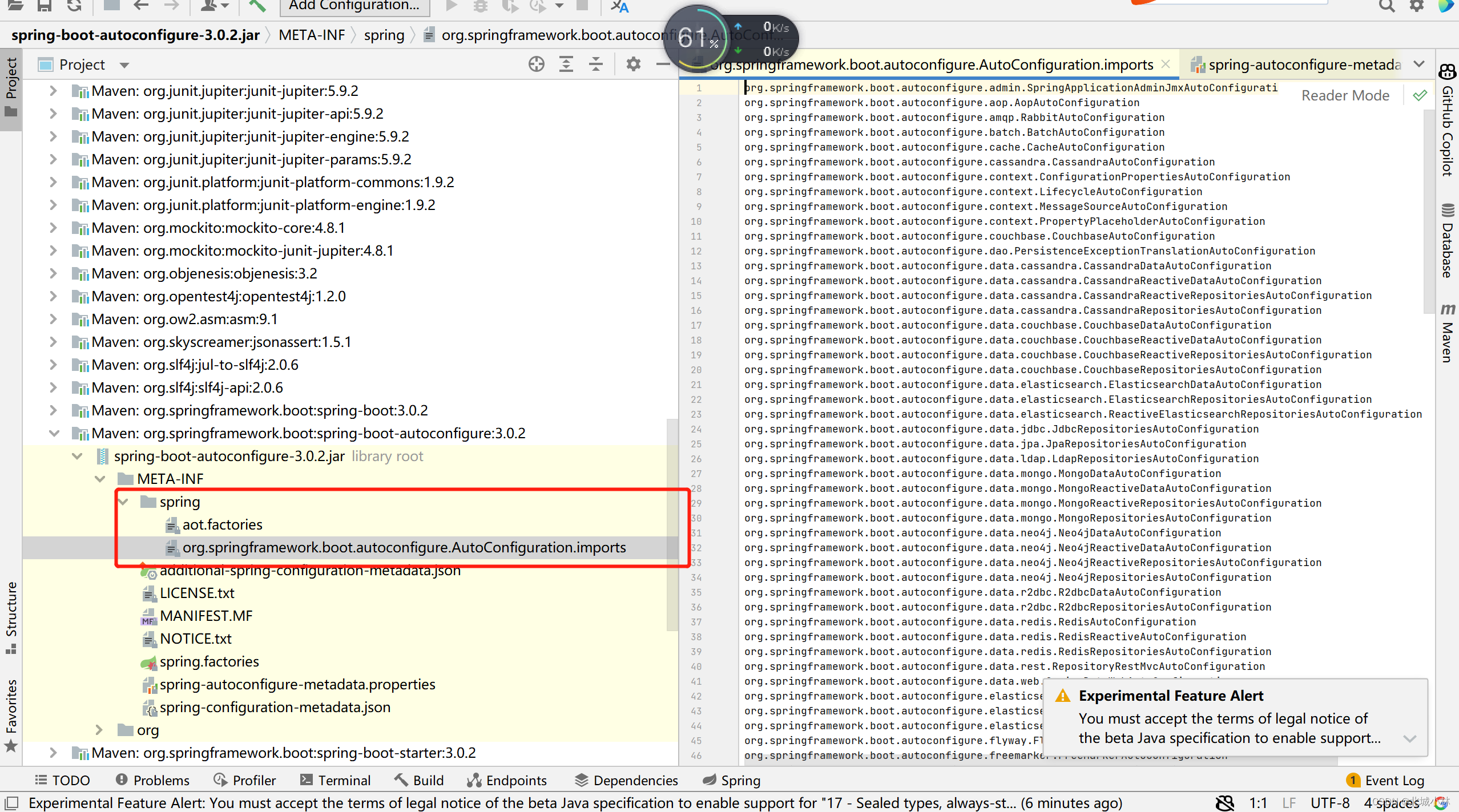Click Select Opened File crosshair icon

tap(536, 64)
